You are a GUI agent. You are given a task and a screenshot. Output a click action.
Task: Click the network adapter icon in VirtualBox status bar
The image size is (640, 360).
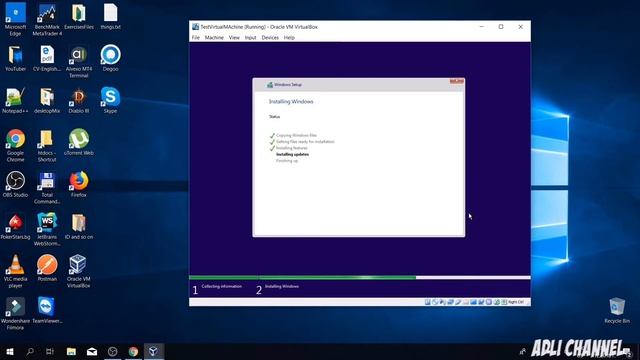[450, 302]
